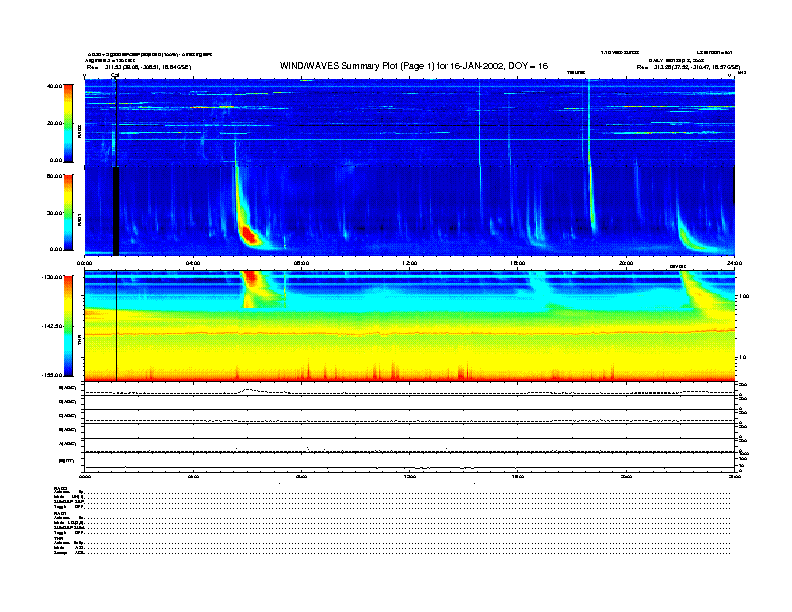Click the orange plasma line in TNR
Screen dimensions: 792x612
(410, 333)
